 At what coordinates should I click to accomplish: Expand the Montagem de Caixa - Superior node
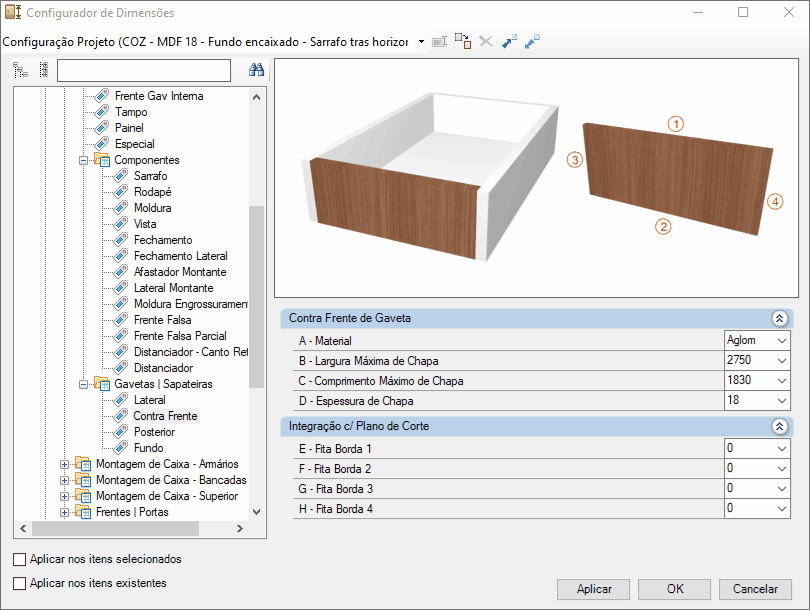click(x=65, y=496)
